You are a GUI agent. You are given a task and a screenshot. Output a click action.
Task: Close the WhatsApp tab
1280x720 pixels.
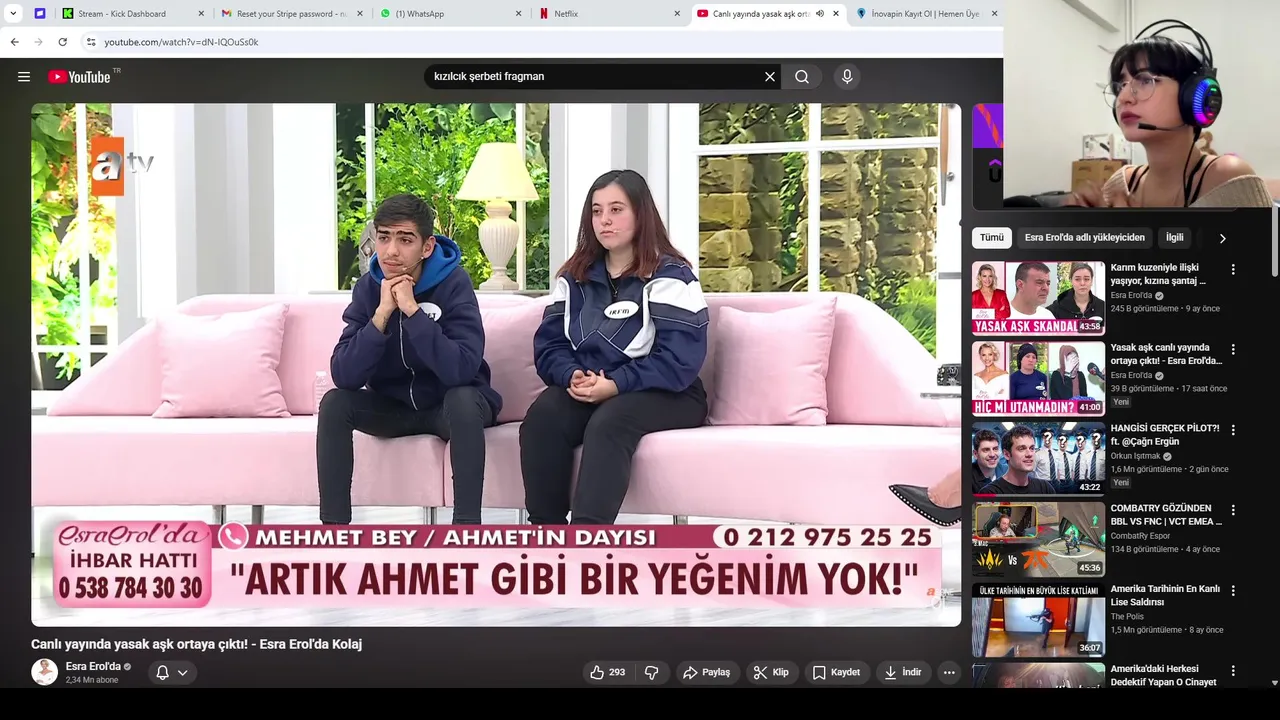[x=518, y=14]
